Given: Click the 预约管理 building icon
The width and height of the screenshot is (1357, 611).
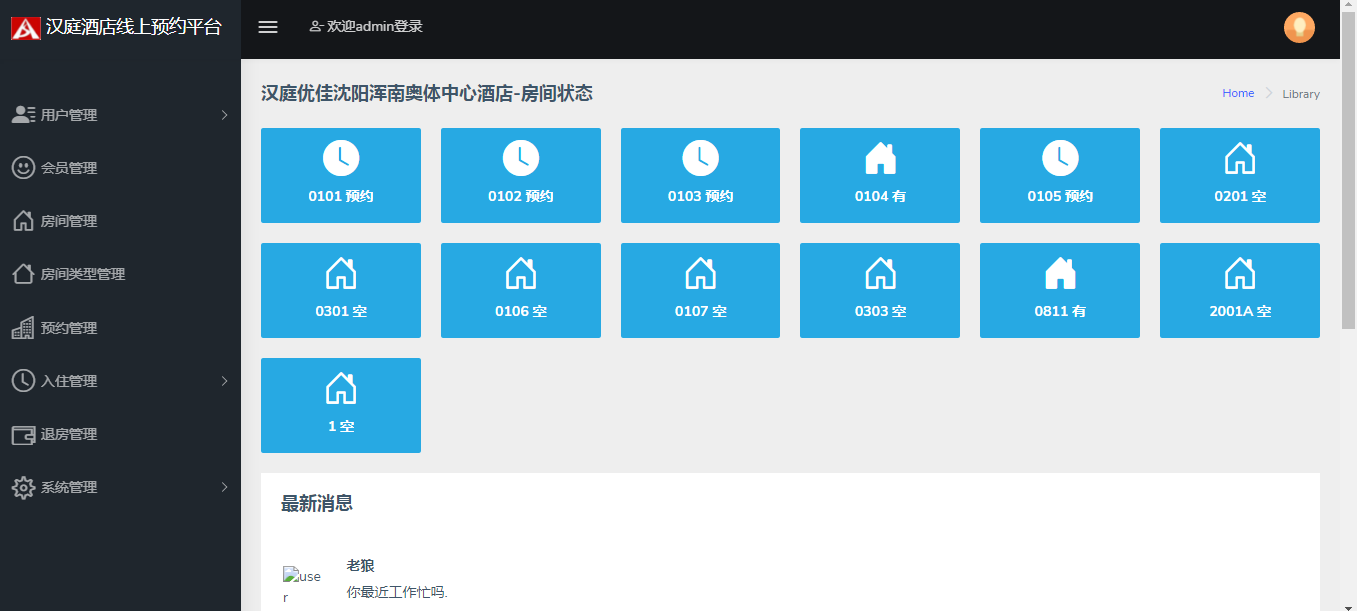Looking at the screenshot, I should point(23,327).
